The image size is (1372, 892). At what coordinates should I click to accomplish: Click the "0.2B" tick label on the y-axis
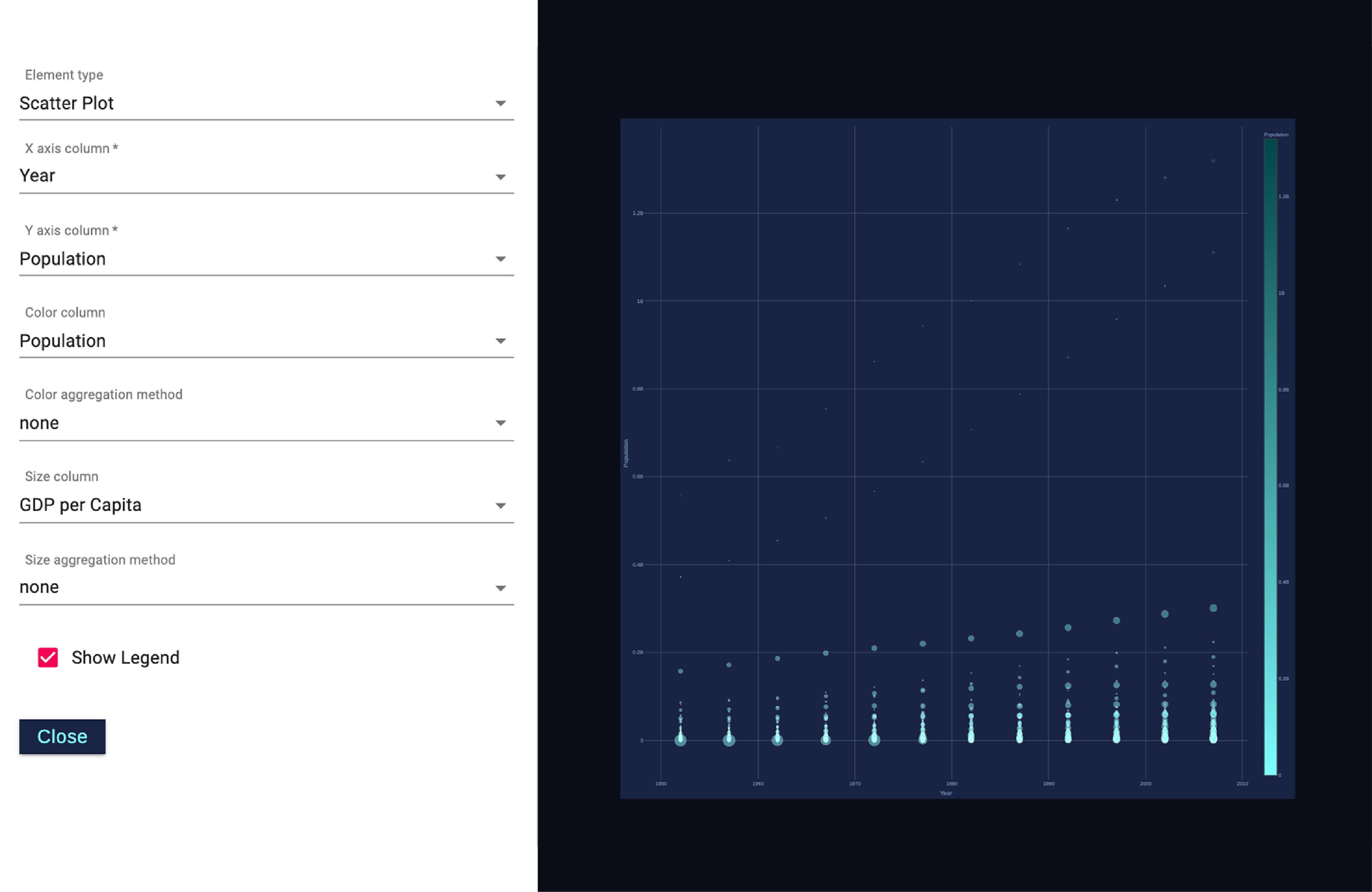tap(637, 652)
